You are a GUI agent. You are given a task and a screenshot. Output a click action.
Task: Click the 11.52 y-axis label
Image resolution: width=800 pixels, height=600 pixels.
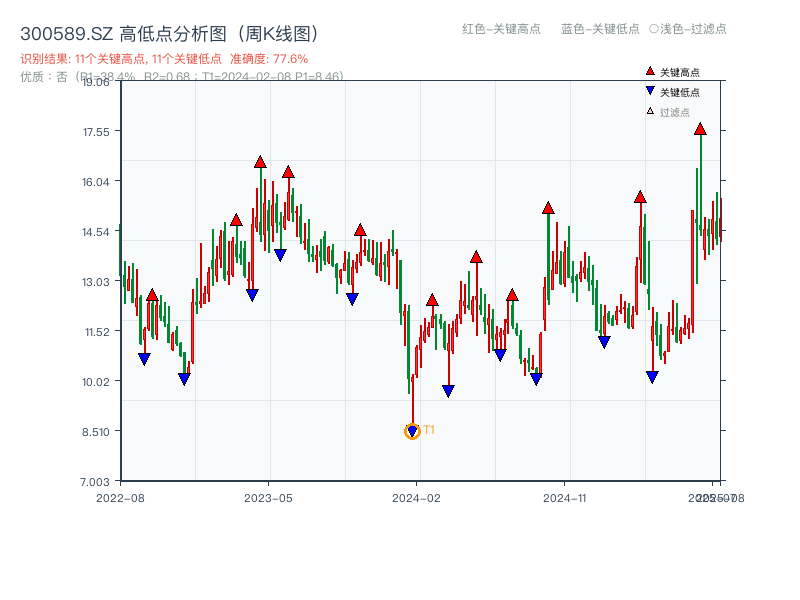[x=97, y=332]
